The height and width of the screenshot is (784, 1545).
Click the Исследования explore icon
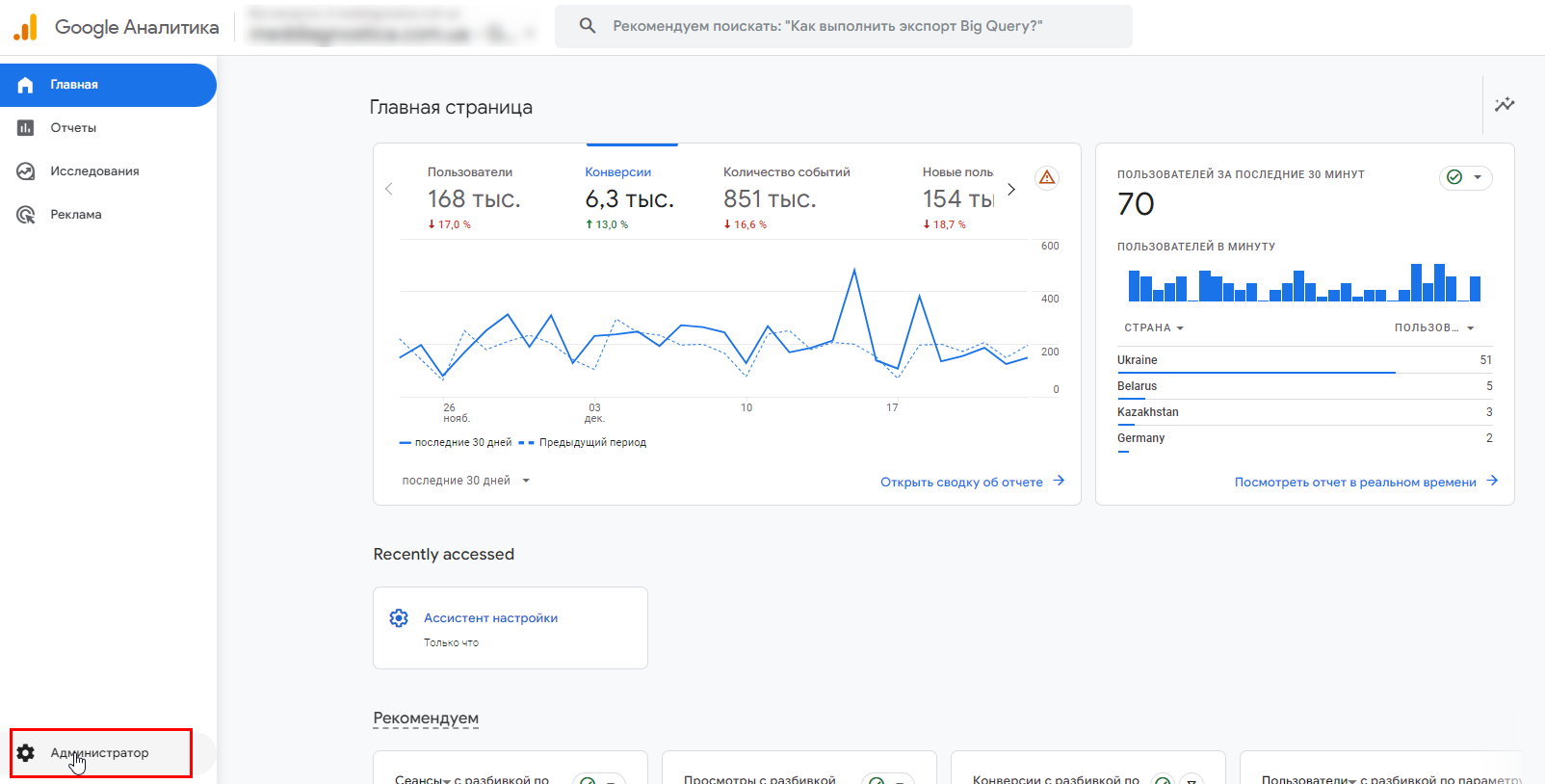point(26,171)
